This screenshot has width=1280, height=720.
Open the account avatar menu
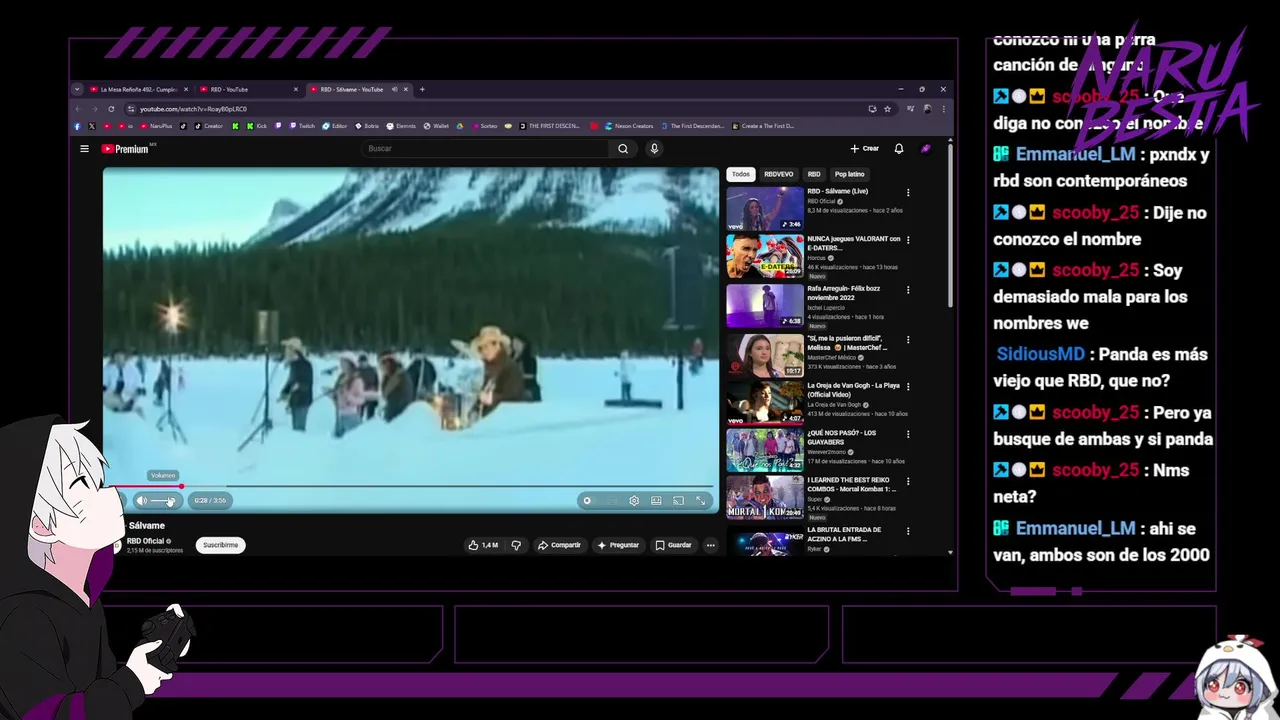point(926,149)
